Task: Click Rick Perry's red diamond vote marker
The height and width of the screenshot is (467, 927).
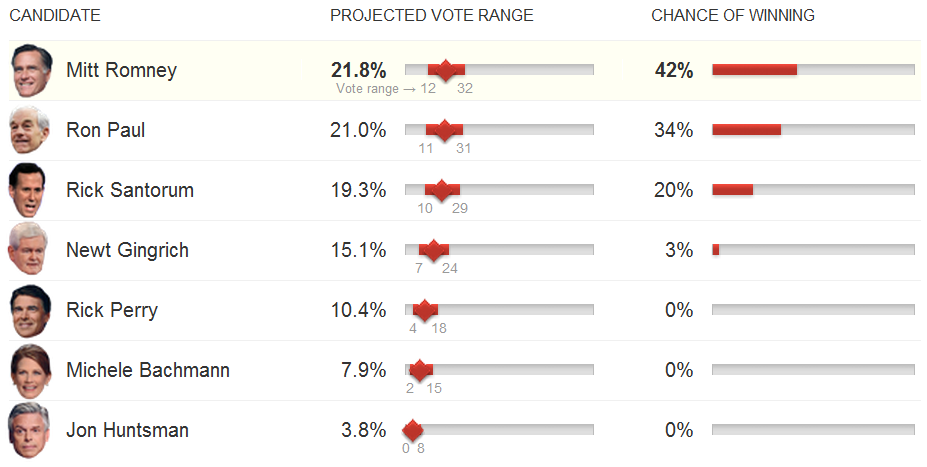Action: click(x=425, y=310)
